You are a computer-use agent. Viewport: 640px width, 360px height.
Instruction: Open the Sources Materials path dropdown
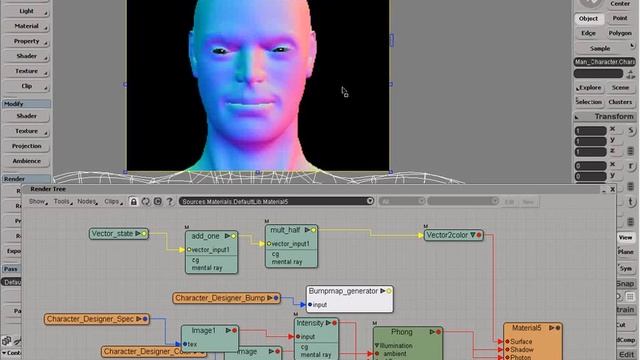tap(369, 201)
